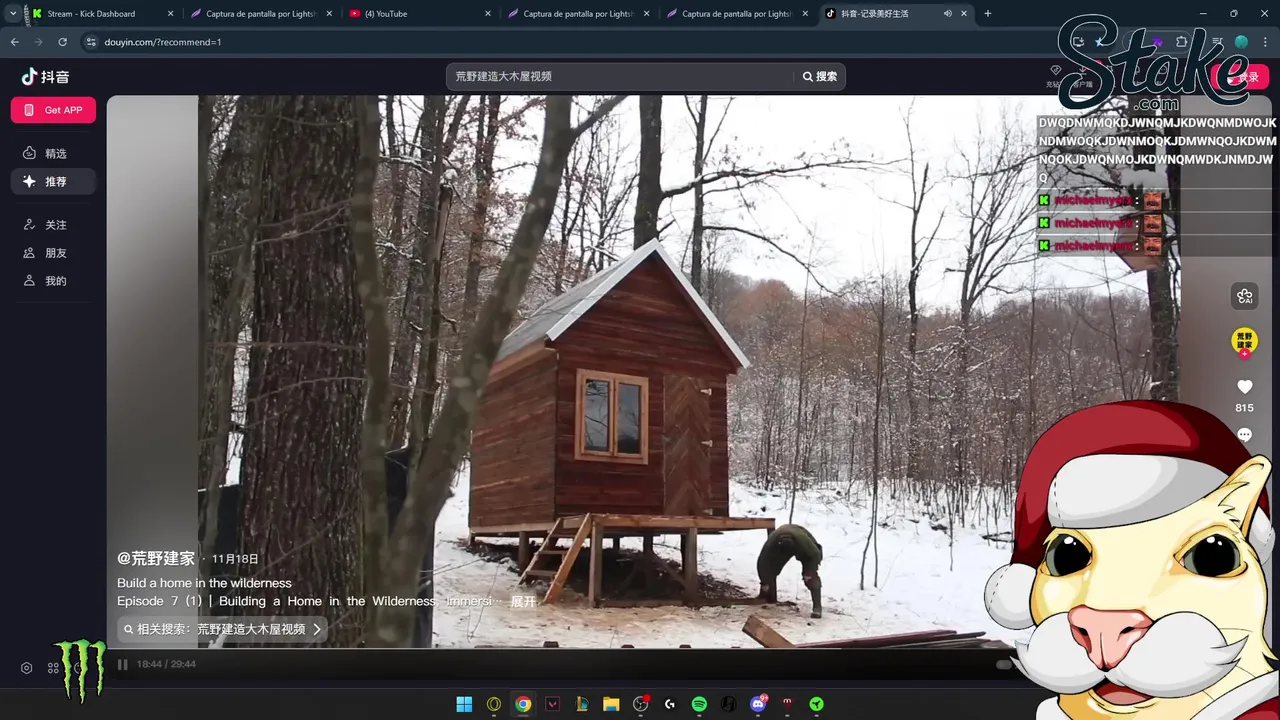
Task: Open the 荒野建家 author avatar
Action: click(x=1244, y=340)
